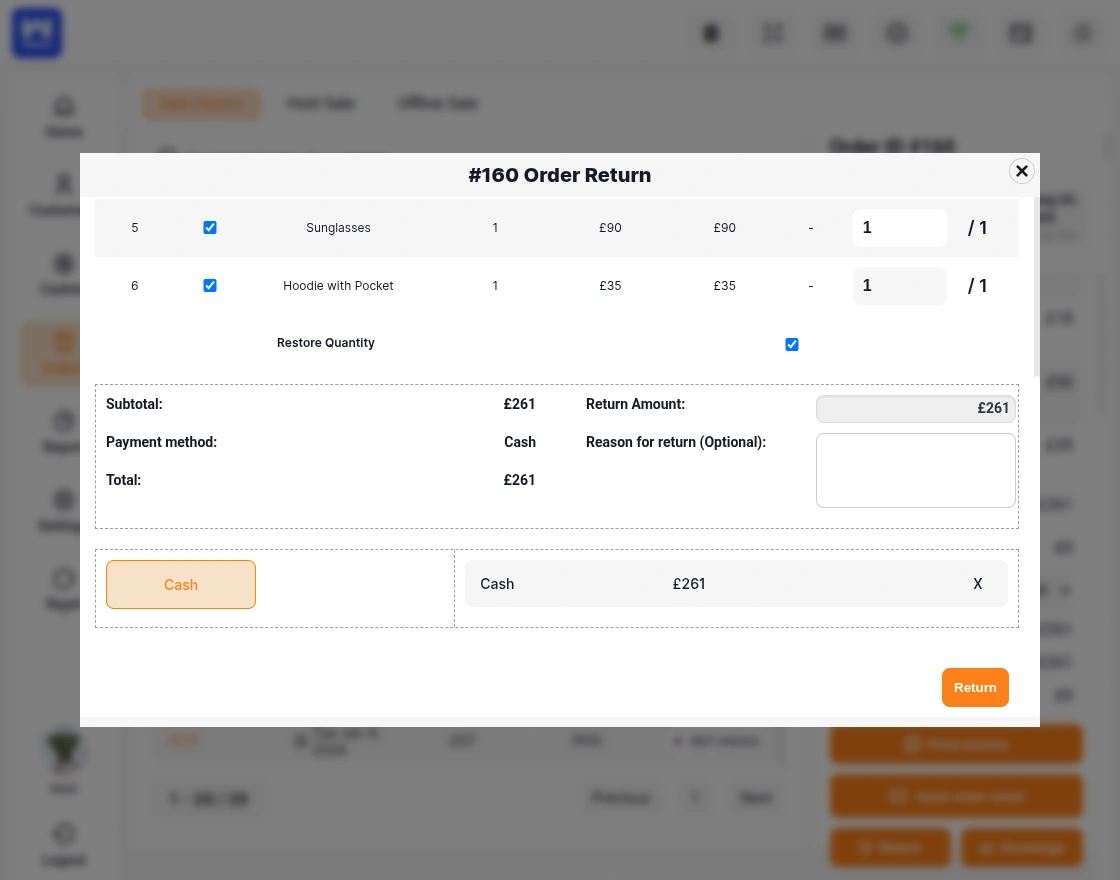The height and width of the screenshot is (880, 1120).
Task: Switch to the Hold Sale tab
Action: pos(320,103)
